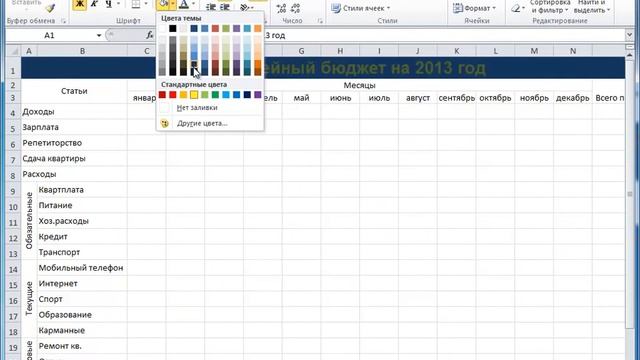
Task: Select Нет заливки menu option
Action: (x=210, y=108)
